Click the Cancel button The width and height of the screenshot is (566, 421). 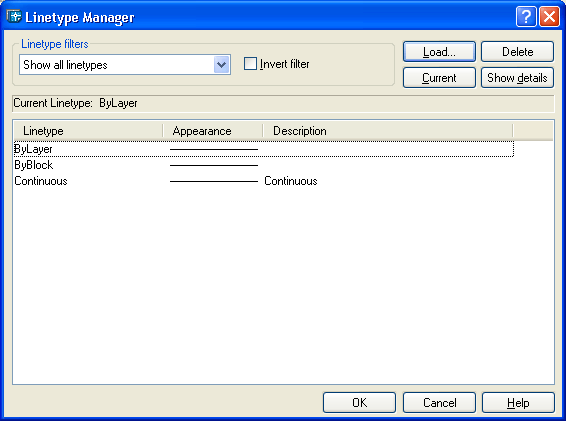[x=439, y=402]
